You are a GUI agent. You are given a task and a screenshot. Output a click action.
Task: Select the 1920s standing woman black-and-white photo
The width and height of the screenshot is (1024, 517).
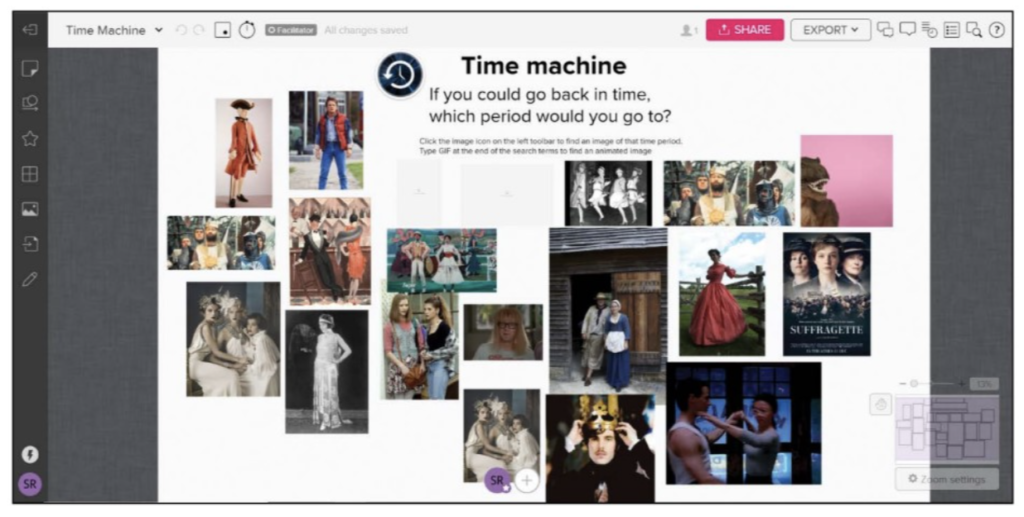(x=327, y=371)
